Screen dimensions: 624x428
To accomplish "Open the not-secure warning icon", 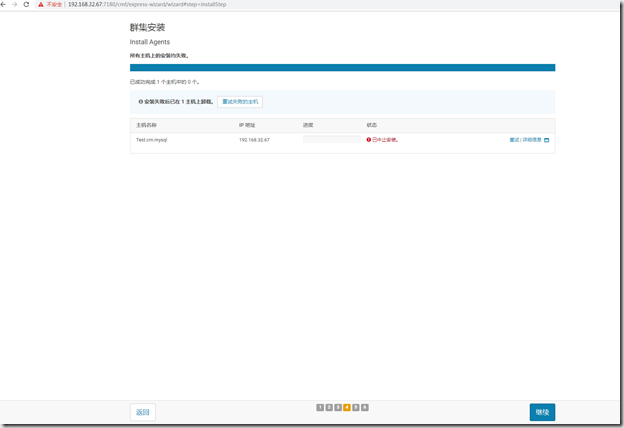I will pos(41,4).
